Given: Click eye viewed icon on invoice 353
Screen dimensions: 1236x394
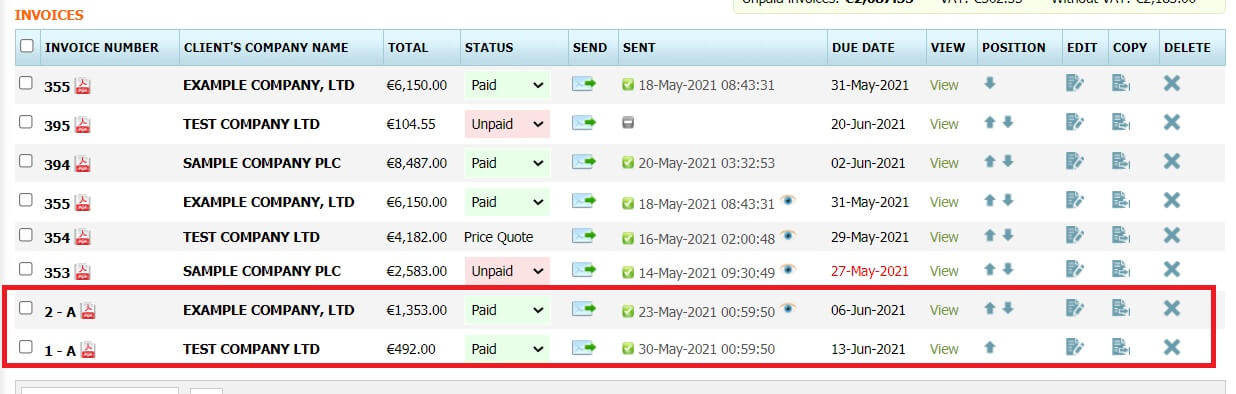Looking at the screenshot, I should tap(788, 270).
